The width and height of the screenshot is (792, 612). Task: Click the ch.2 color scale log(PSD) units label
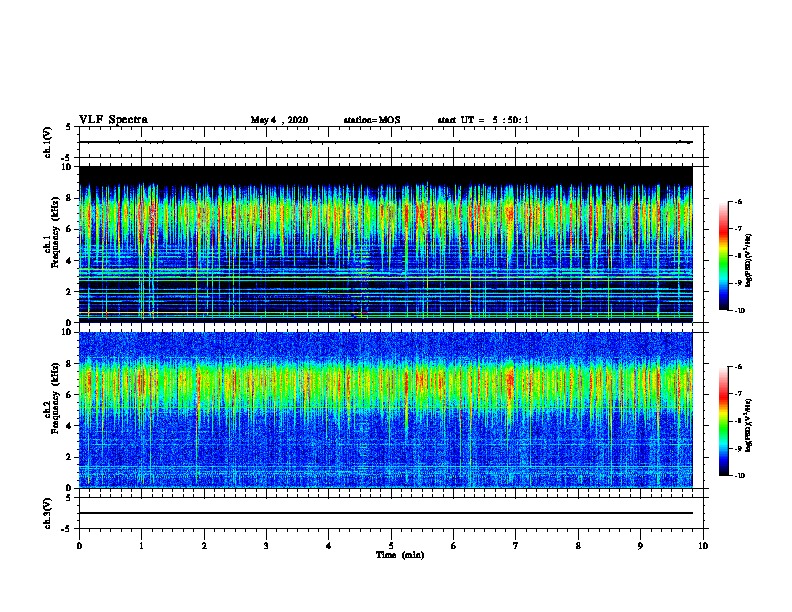click(749, 425)
